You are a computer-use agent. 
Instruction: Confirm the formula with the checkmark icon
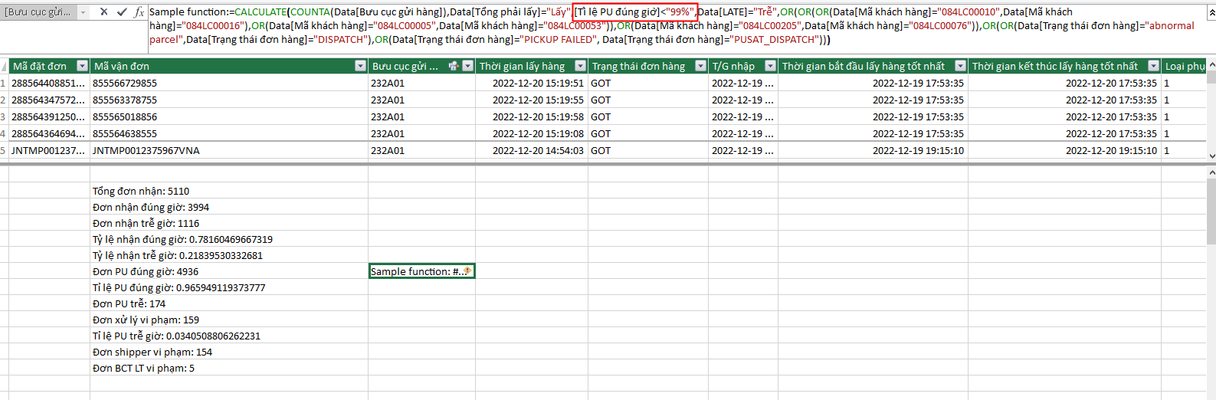coord(121,11)
